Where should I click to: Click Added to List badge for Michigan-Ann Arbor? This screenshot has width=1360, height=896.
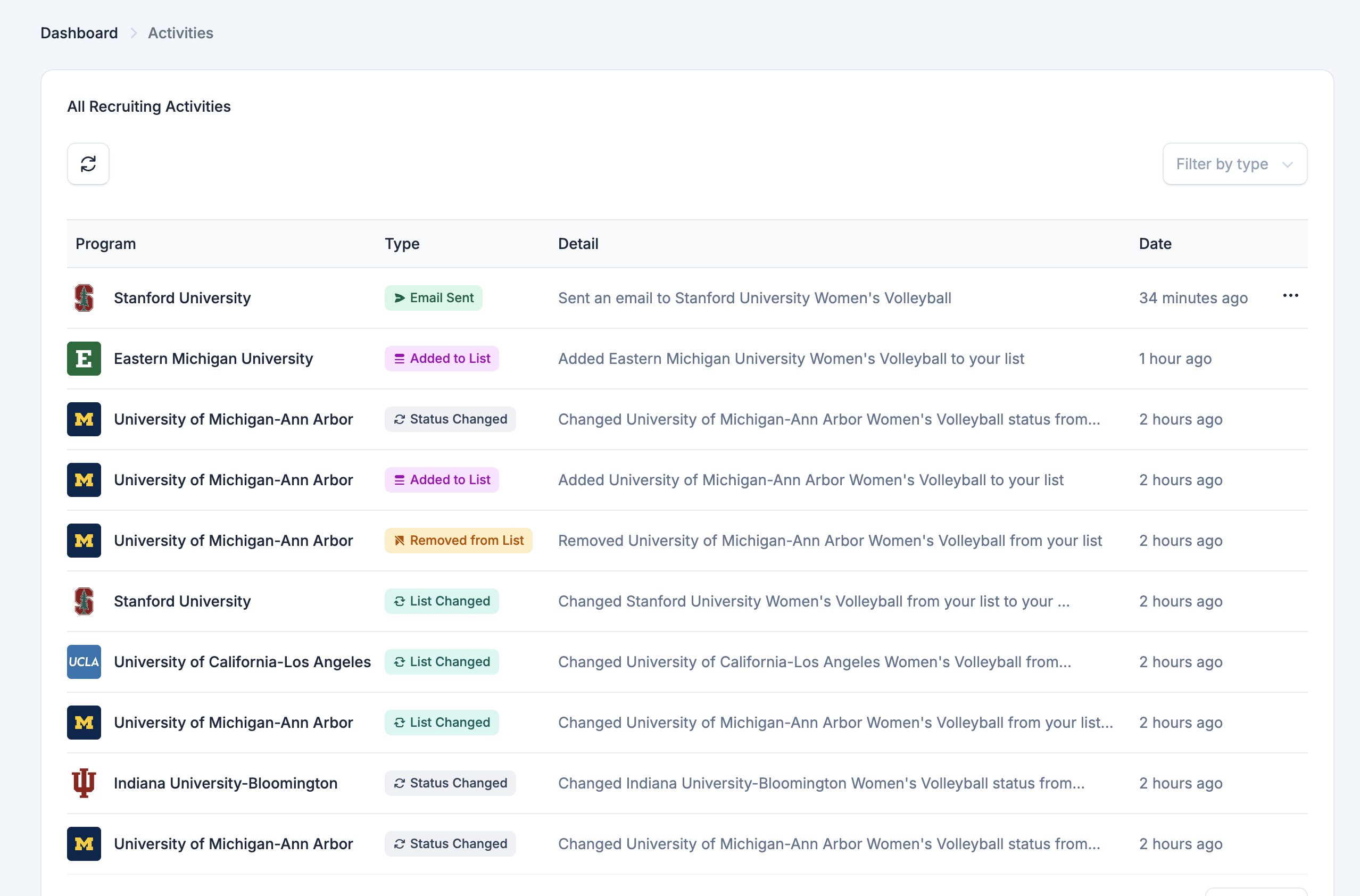point(442,479)
